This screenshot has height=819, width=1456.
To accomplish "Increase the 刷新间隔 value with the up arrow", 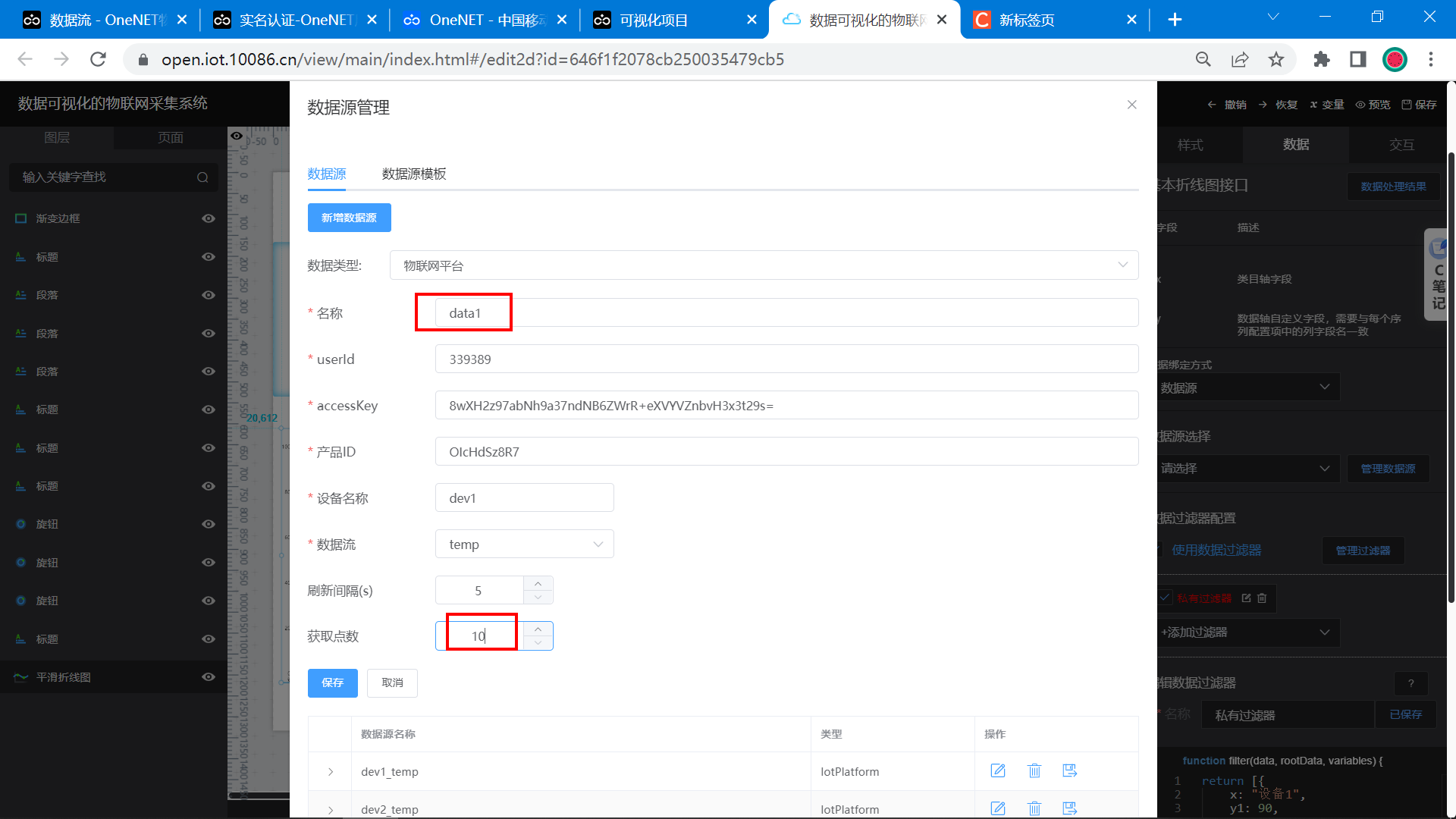I will click(x=538, y=583).
